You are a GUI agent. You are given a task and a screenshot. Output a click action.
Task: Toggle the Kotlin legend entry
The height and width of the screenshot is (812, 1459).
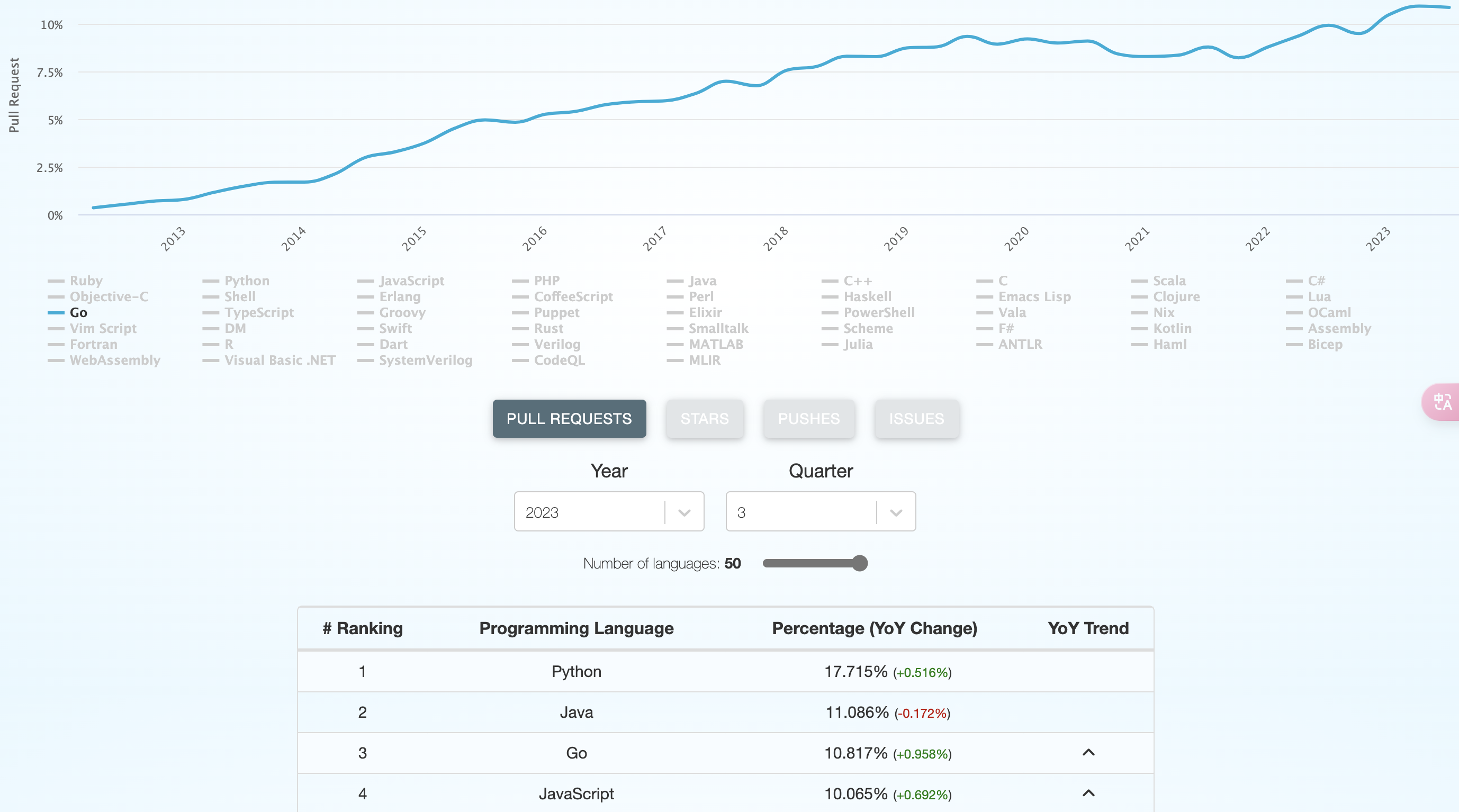(1161, 328)
